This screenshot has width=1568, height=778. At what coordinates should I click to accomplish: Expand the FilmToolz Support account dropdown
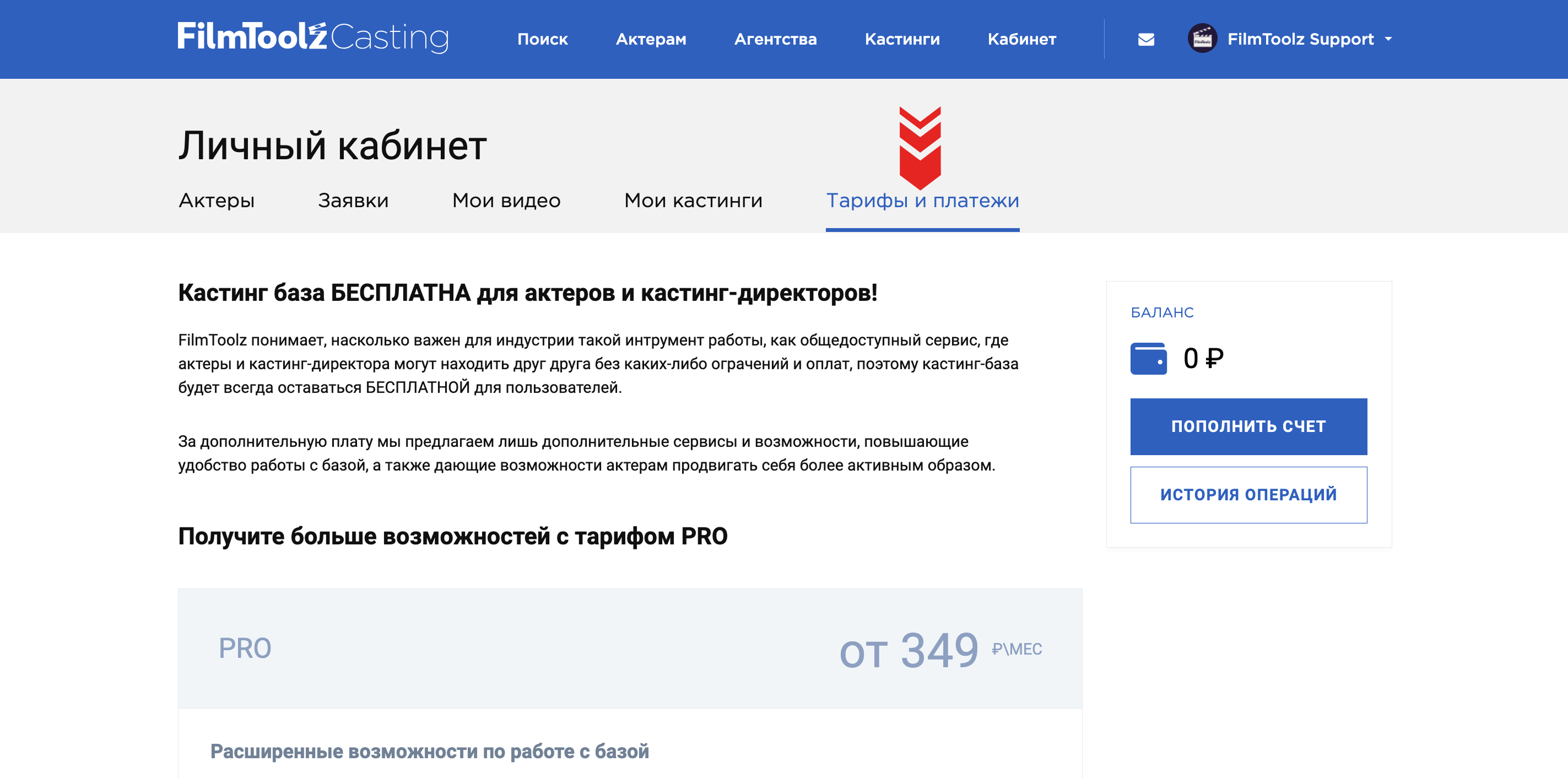pos(1388,39)
